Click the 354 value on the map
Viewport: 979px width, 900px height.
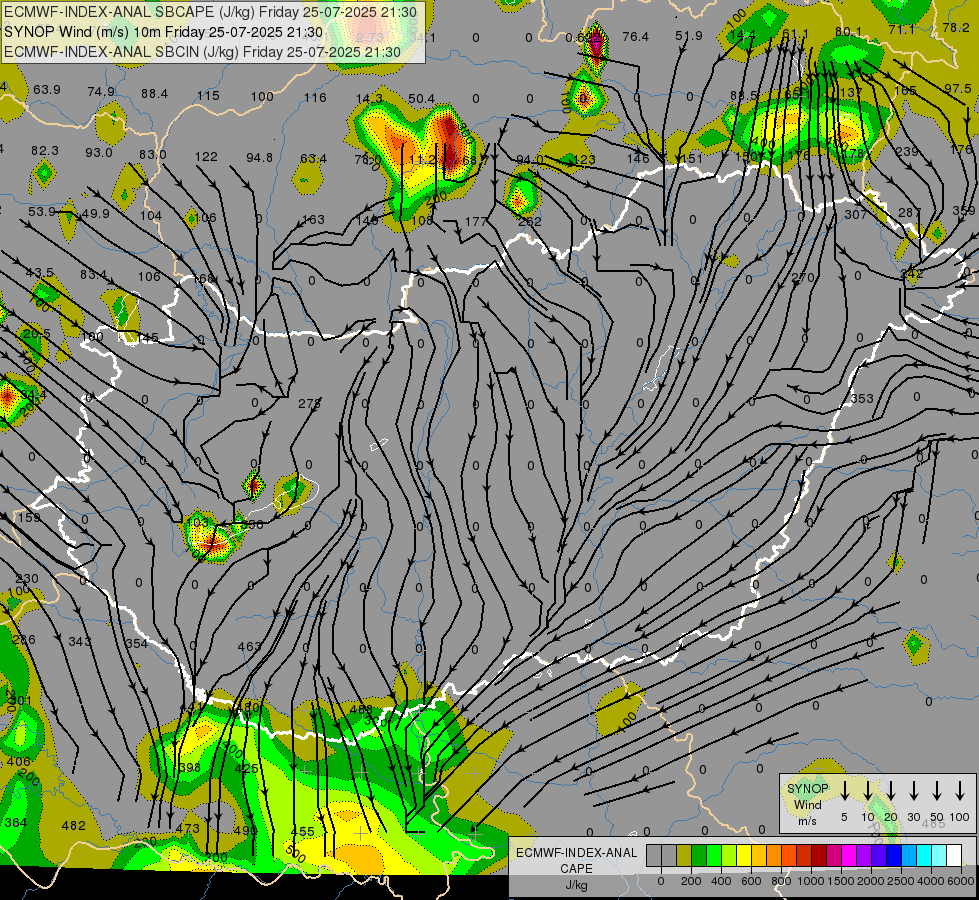(x=136, y=643)
